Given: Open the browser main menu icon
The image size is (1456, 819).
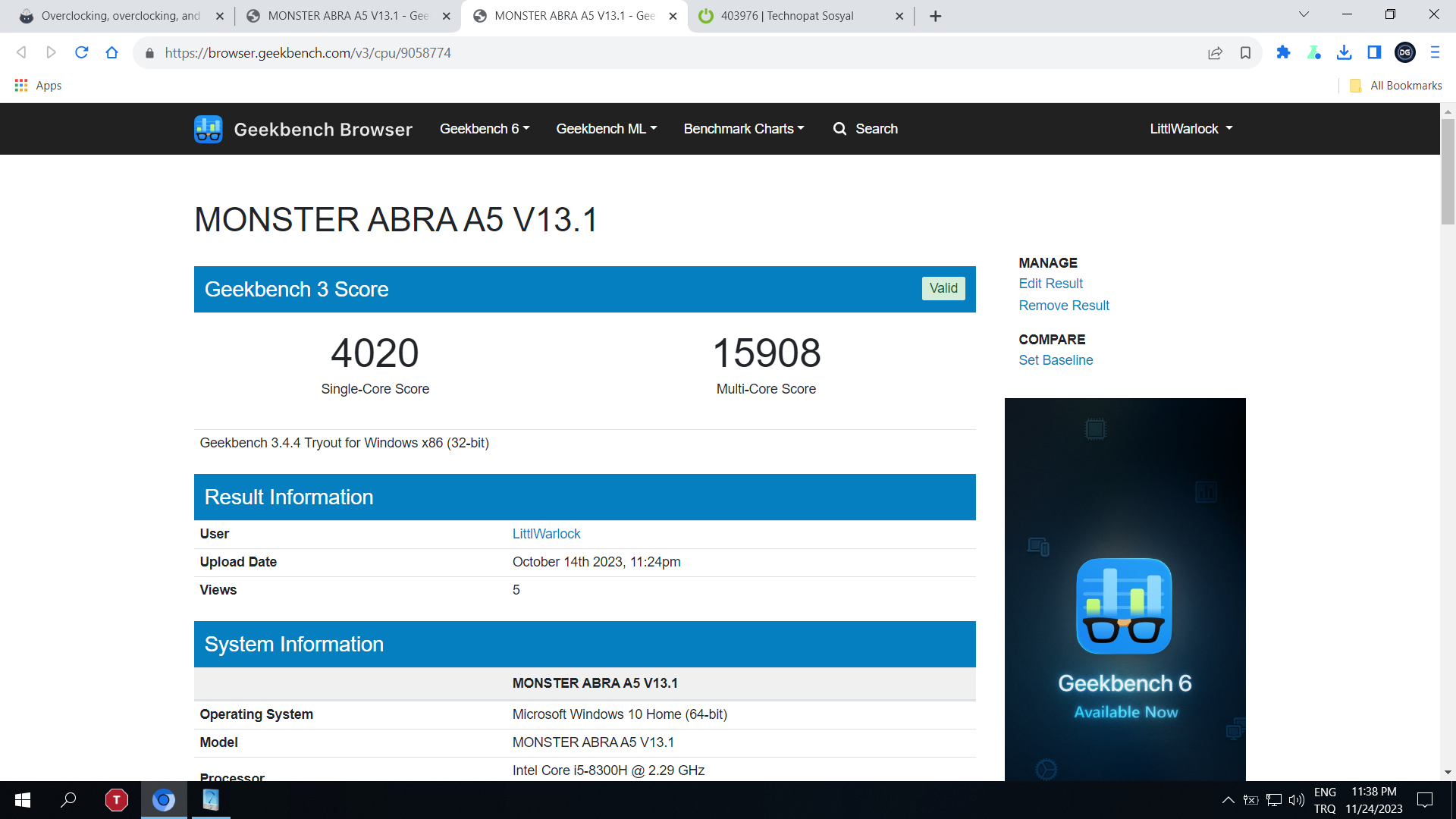Looking at the screenshot, I should pos(1435,52).
